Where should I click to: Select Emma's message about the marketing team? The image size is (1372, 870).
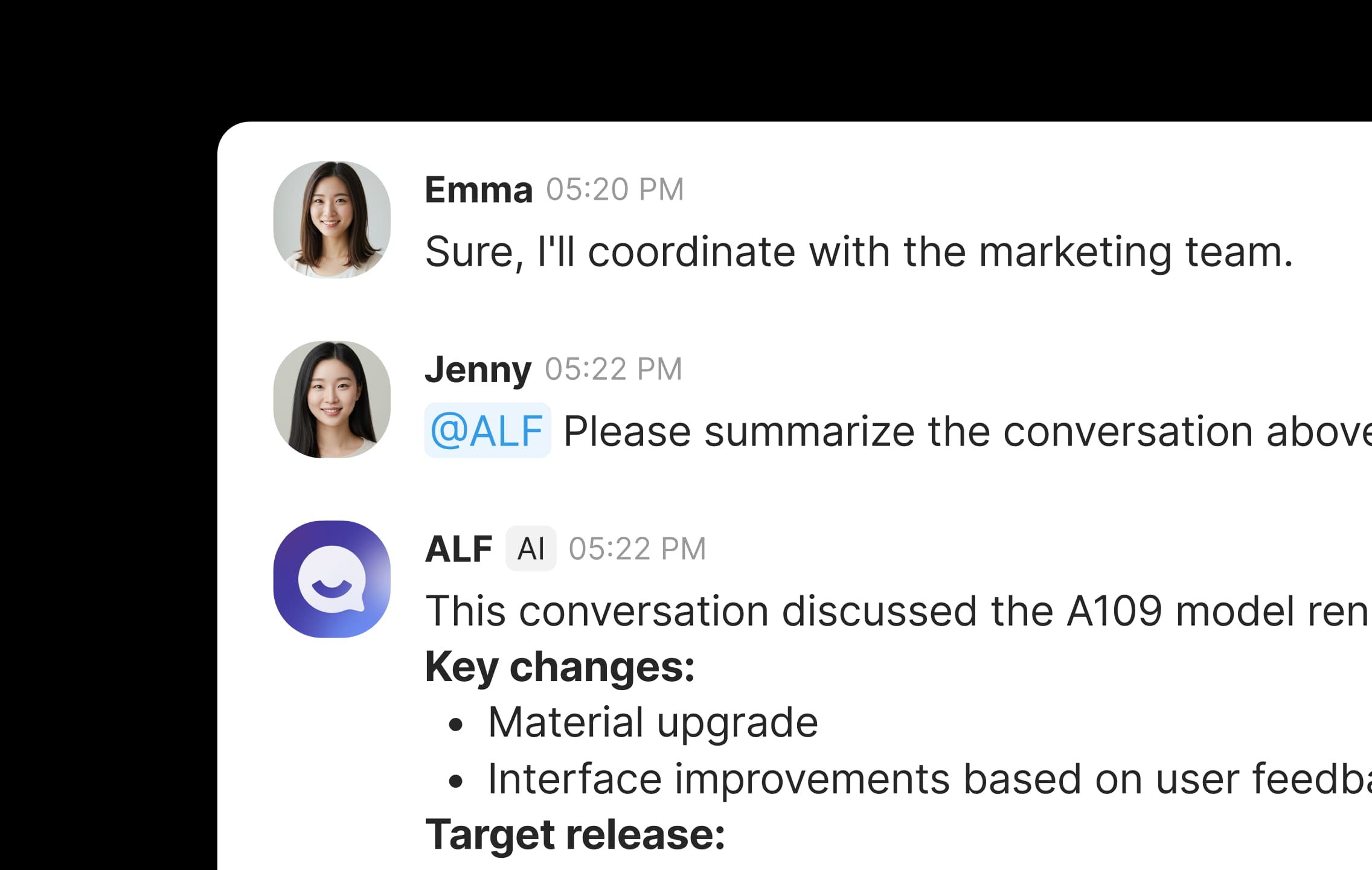(x=858, y=252)
